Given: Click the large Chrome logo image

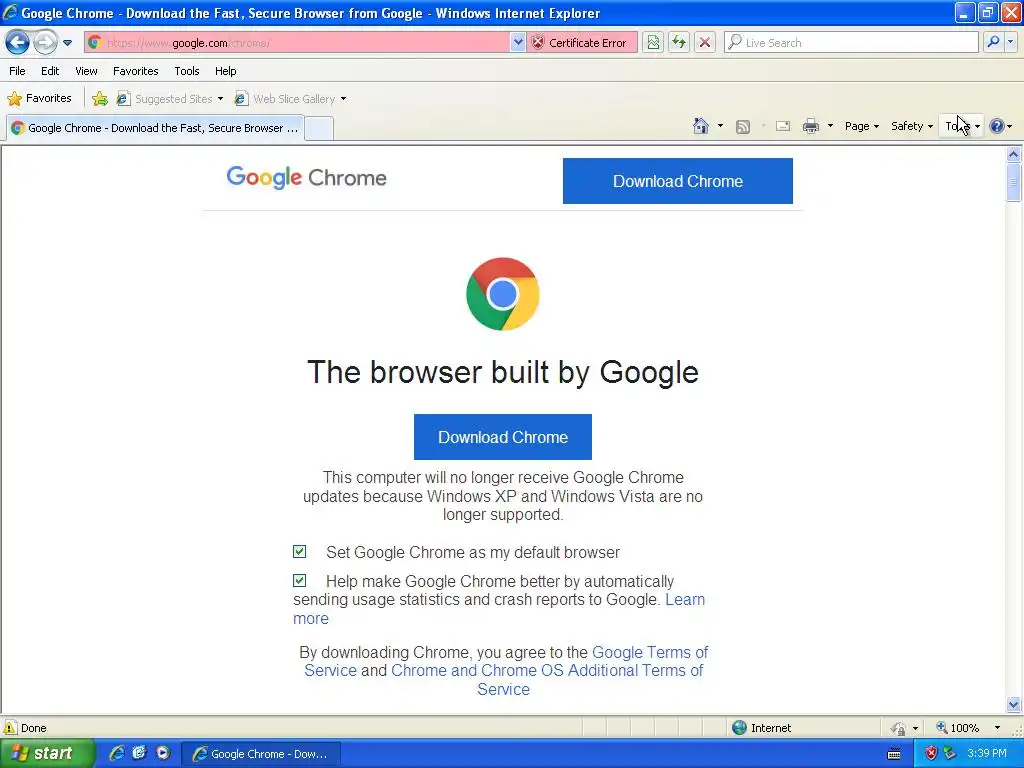Looking at the screenshot, I should [503, 294].
